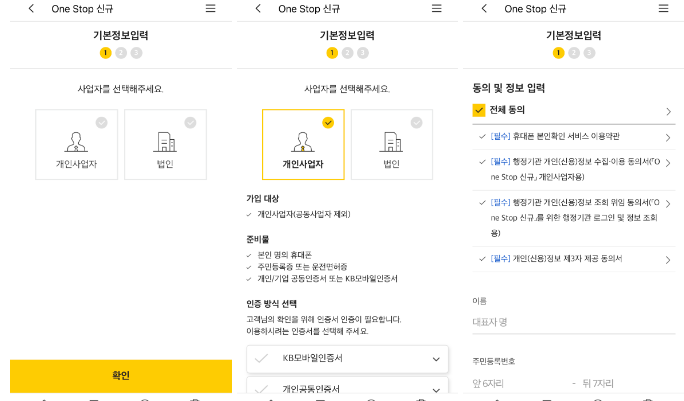Viewport: 684px width, 401px height.
Task: Click 앞 6자리 resident number field
Action: pyautogui.click(x=519, y=384)
